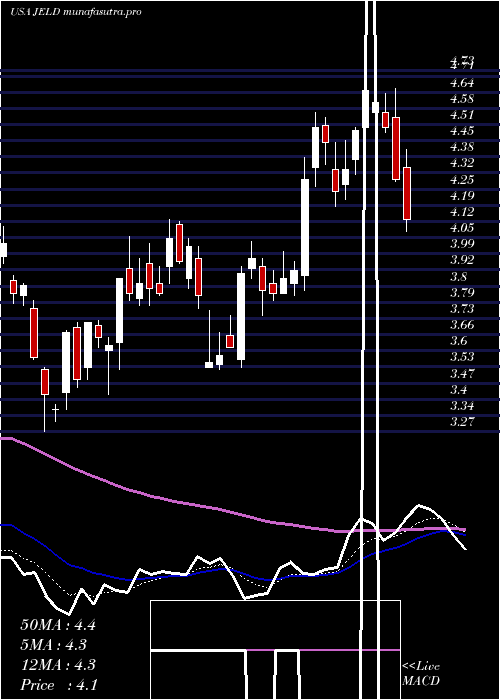This screenshot has width=500, height=700.
Task: Select the 3.6 price axis label
Action: pyautogui.click(x=458, y=341)
